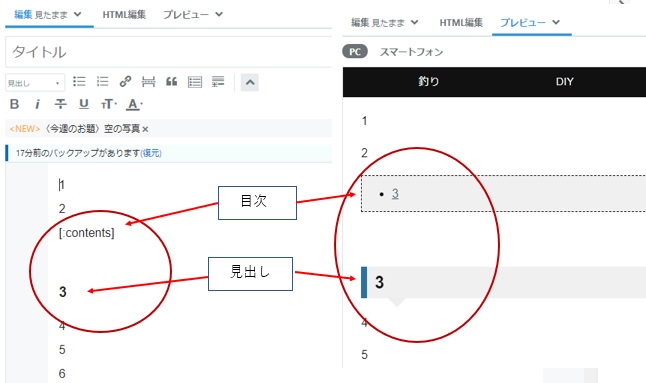Insert a blockquote with quote icon
646x383 pixels.
171,82
